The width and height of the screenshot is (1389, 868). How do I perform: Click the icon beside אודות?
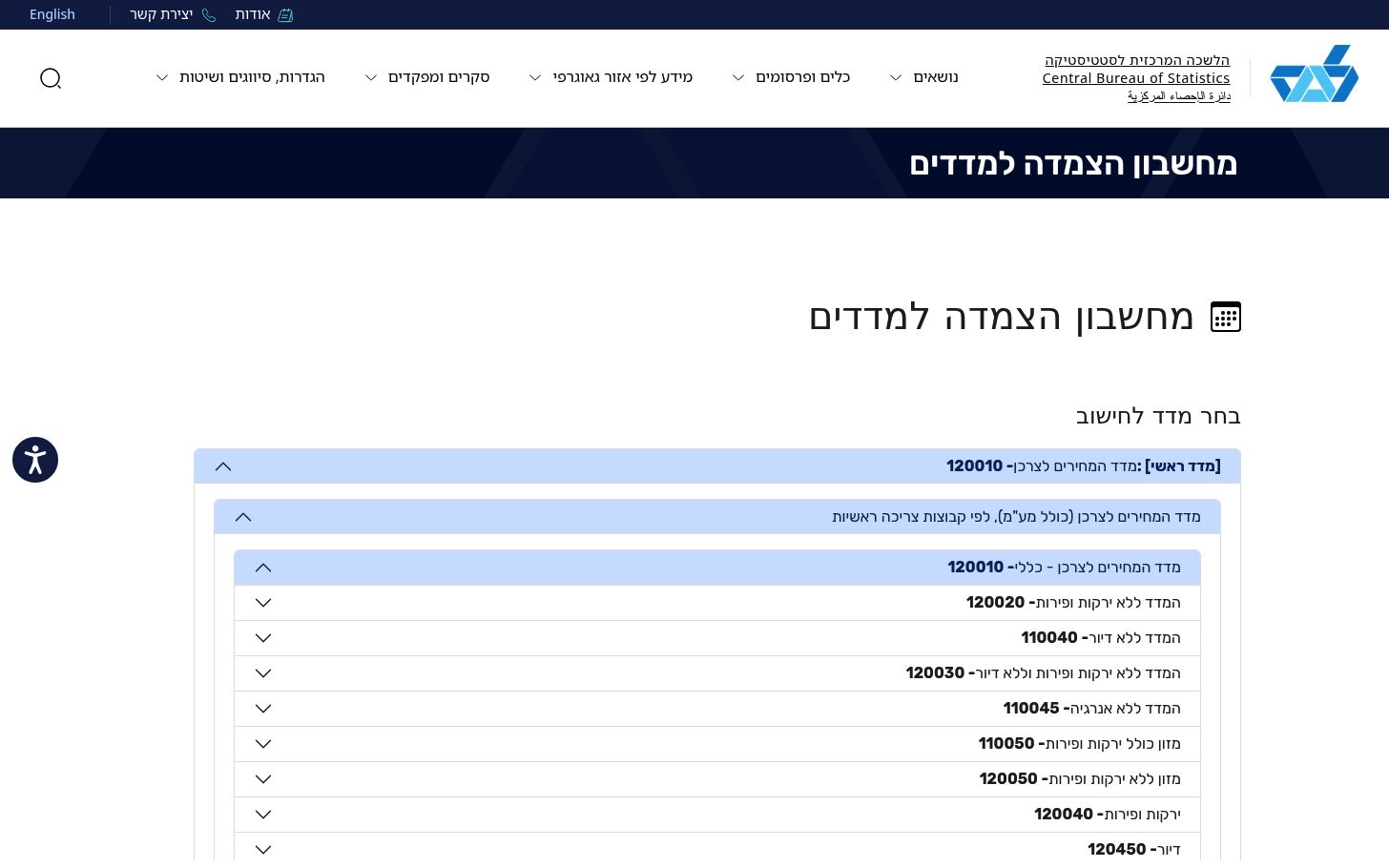pos(285,15)
